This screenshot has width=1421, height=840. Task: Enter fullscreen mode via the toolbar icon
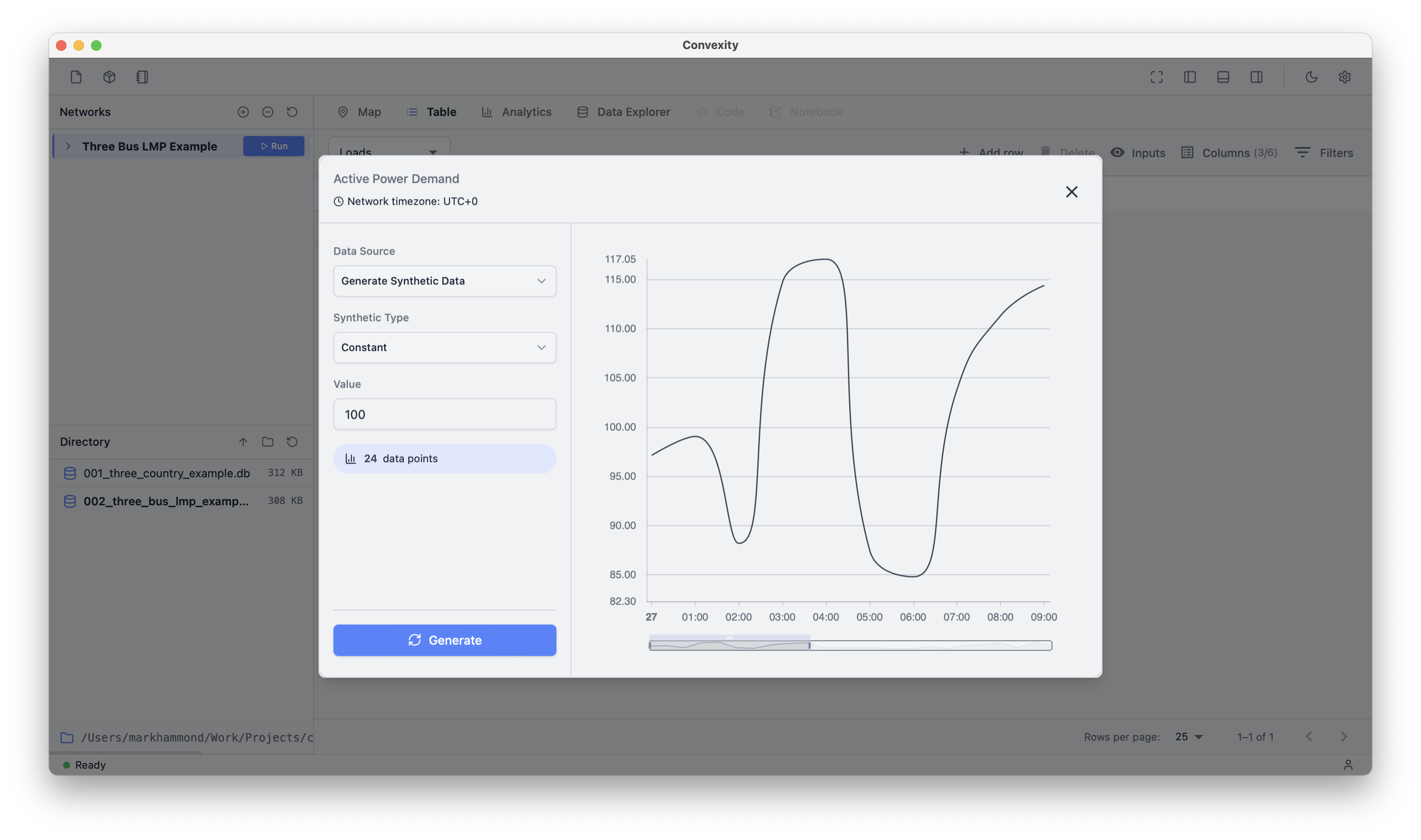click(1156, 77)
